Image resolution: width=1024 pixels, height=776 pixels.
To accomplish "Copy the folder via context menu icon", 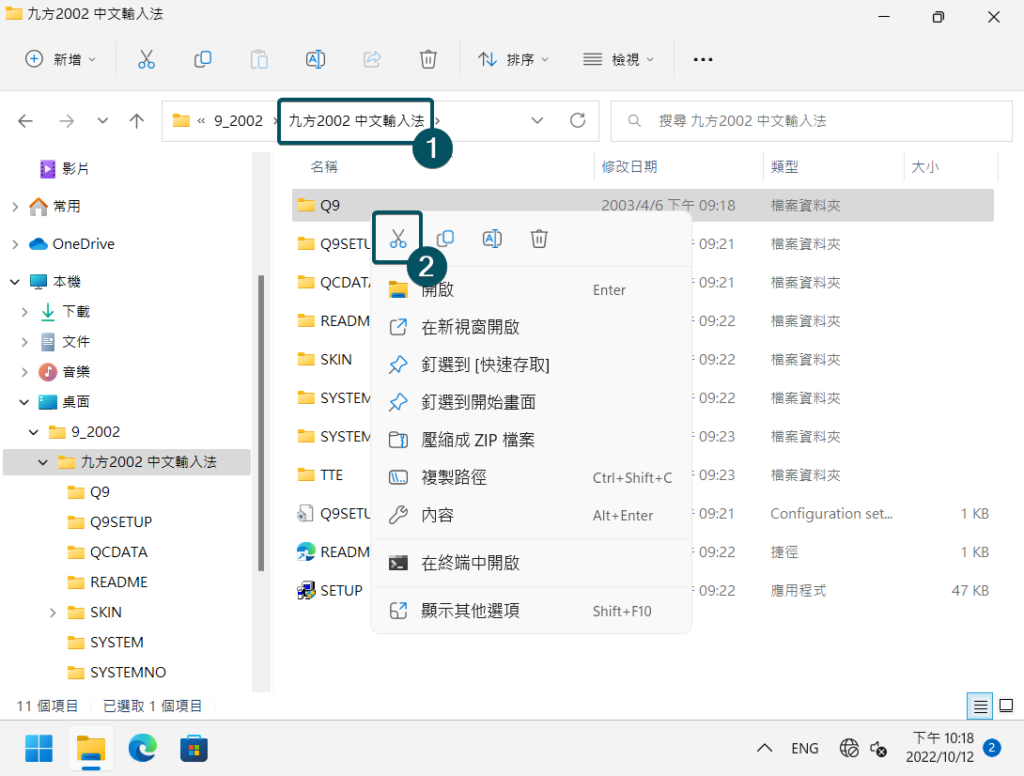I will pyautogui.click(x=445, y=238).
